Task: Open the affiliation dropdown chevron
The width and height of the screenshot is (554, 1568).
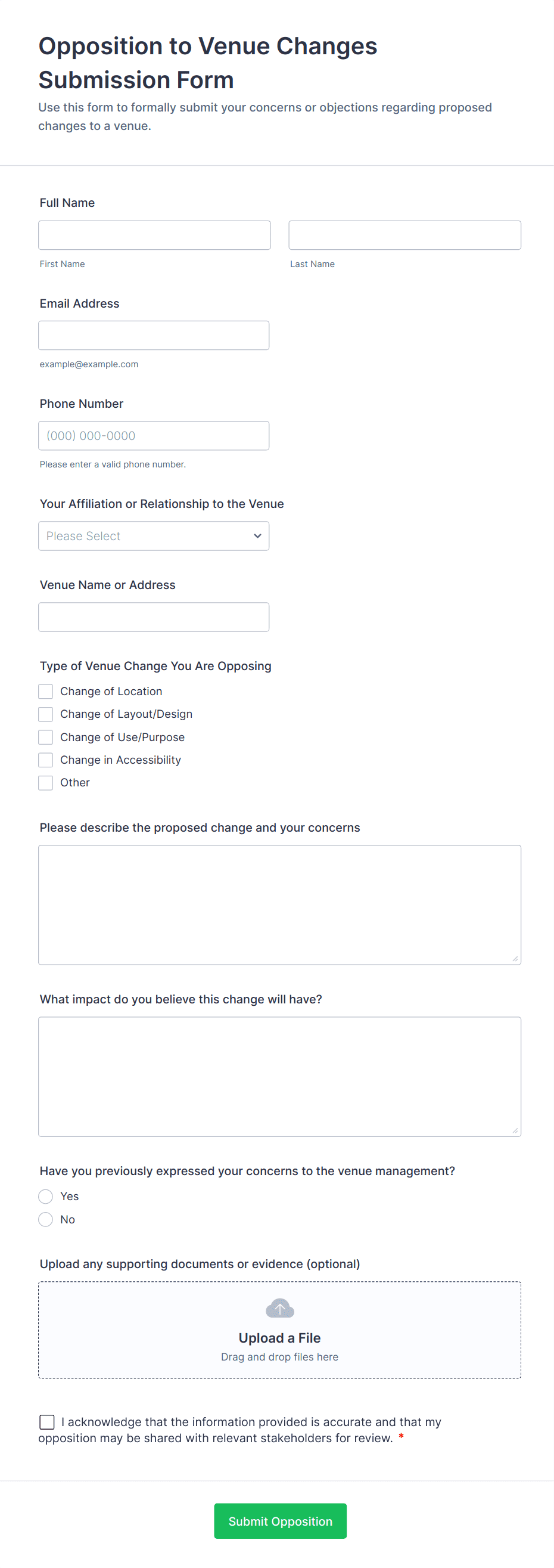Action: coord(257,535)
